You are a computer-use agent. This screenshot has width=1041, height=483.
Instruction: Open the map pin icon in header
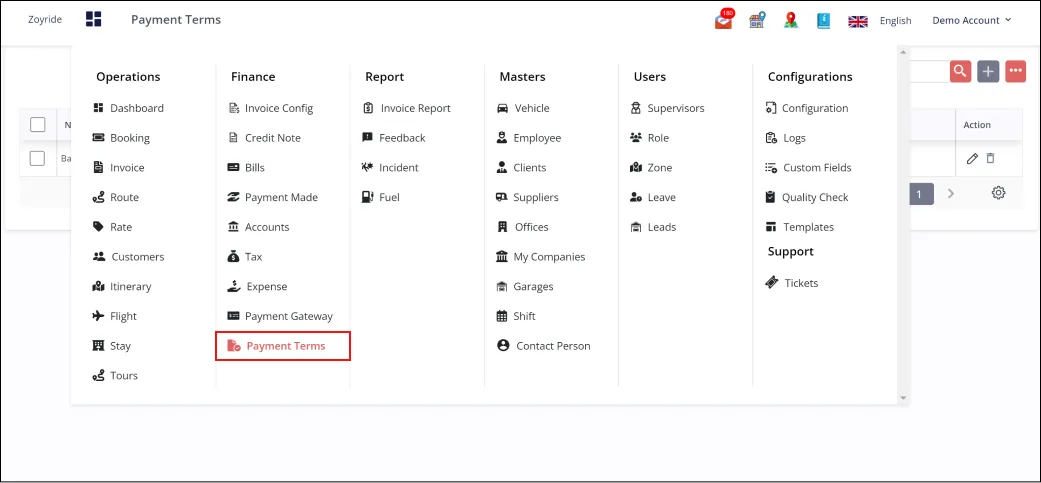tap(791, 21)
